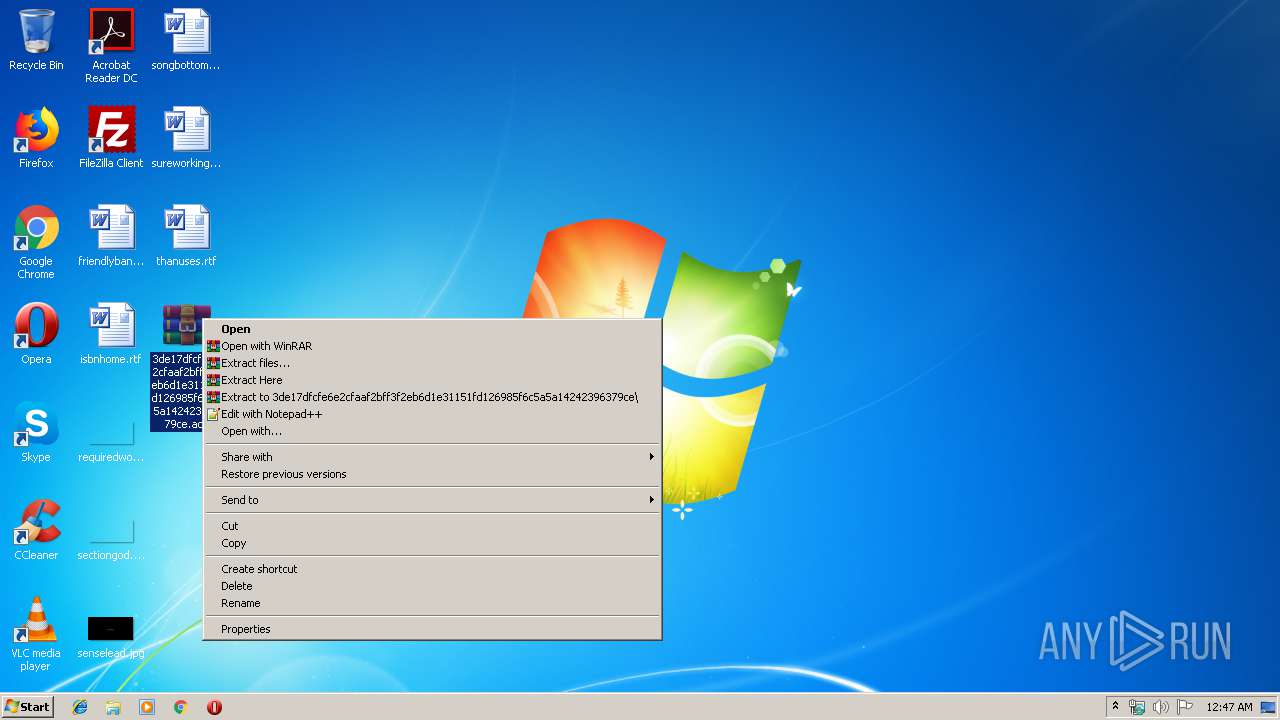
Task: Choose Open with WinRAR
Action: pyautogui.click(x=431, y=346)
